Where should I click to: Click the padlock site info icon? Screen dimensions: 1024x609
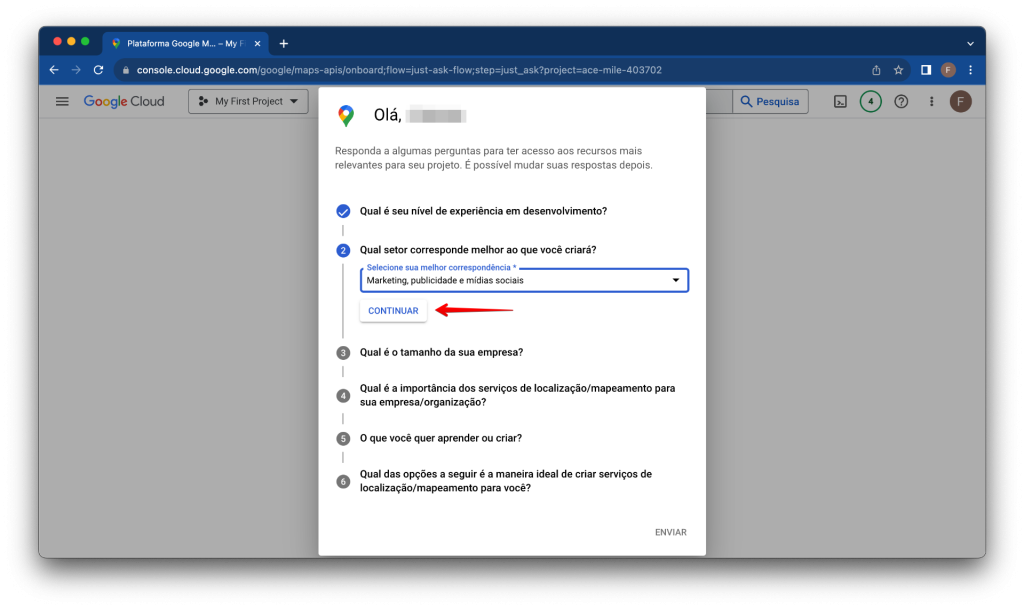coord(126,70)
